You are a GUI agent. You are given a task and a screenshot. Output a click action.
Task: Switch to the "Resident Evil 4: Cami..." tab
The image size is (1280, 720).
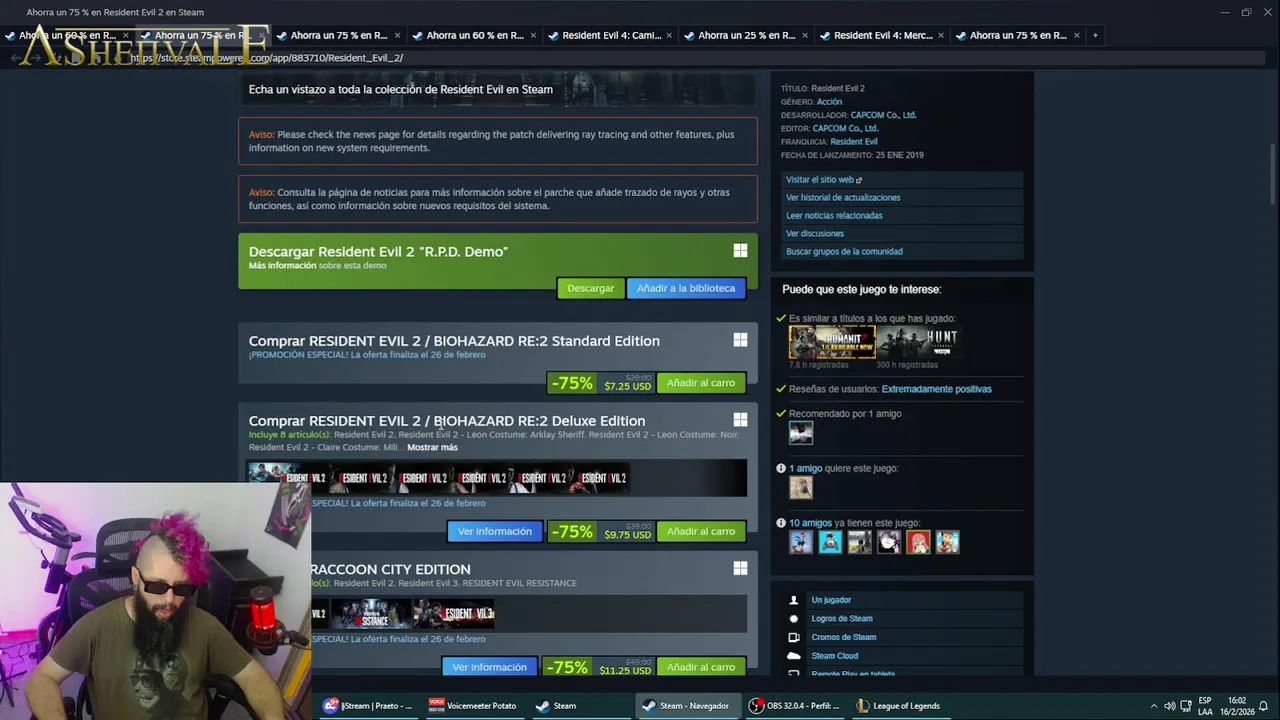tap(611, 35)
